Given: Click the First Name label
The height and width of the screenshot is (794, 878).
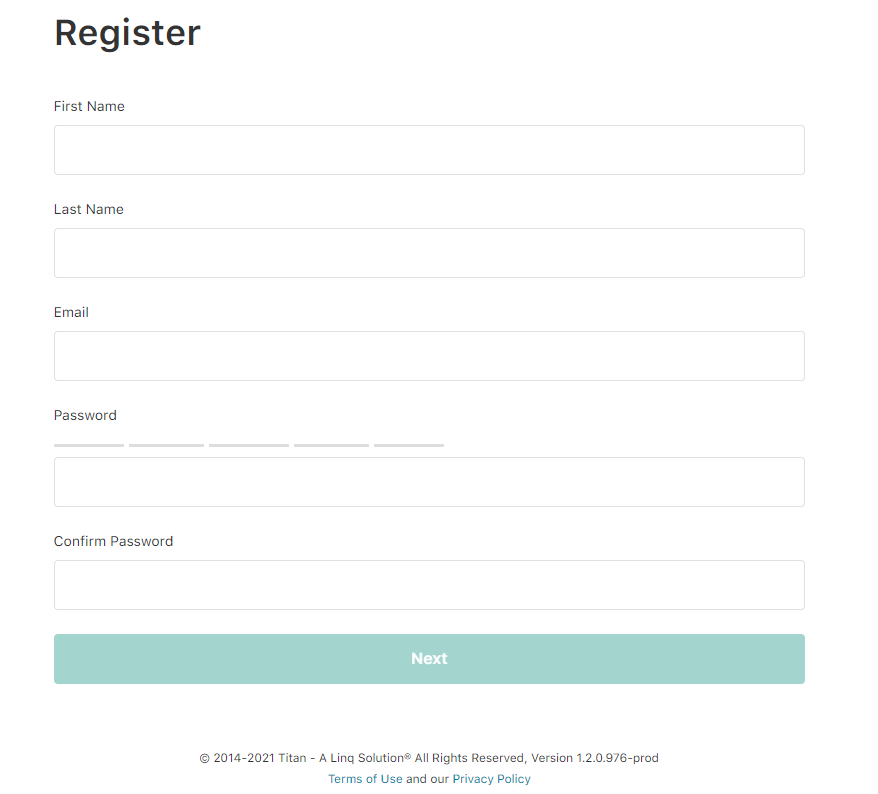Looking at the screenshot, I should (89, 106).
